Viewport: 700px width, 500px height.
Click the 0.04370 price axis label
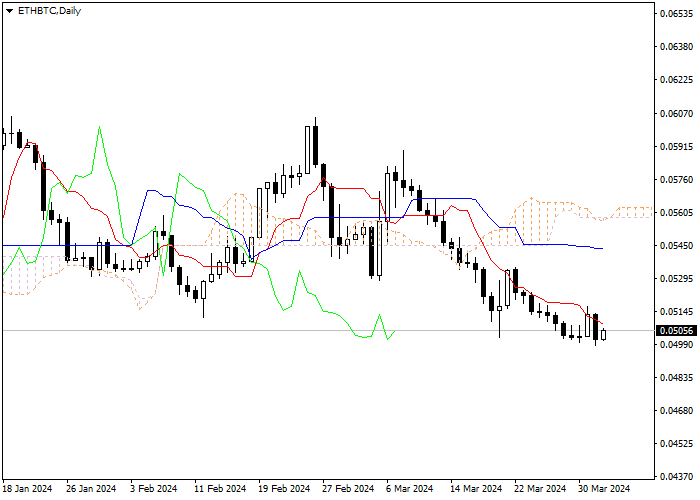pos(676,476)
